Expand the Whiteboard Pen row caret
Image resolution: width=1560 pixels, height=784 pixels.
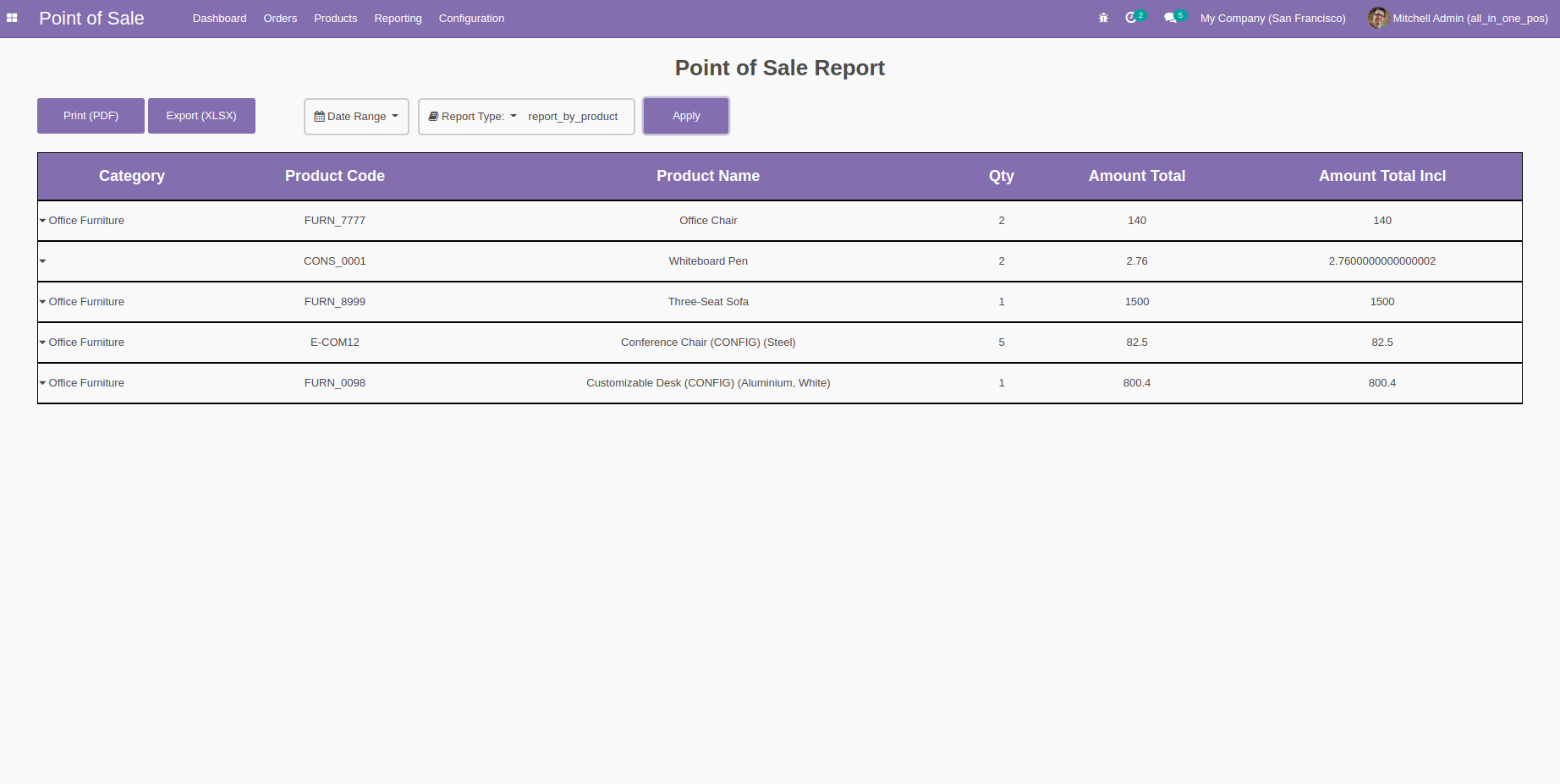point(42,261)
